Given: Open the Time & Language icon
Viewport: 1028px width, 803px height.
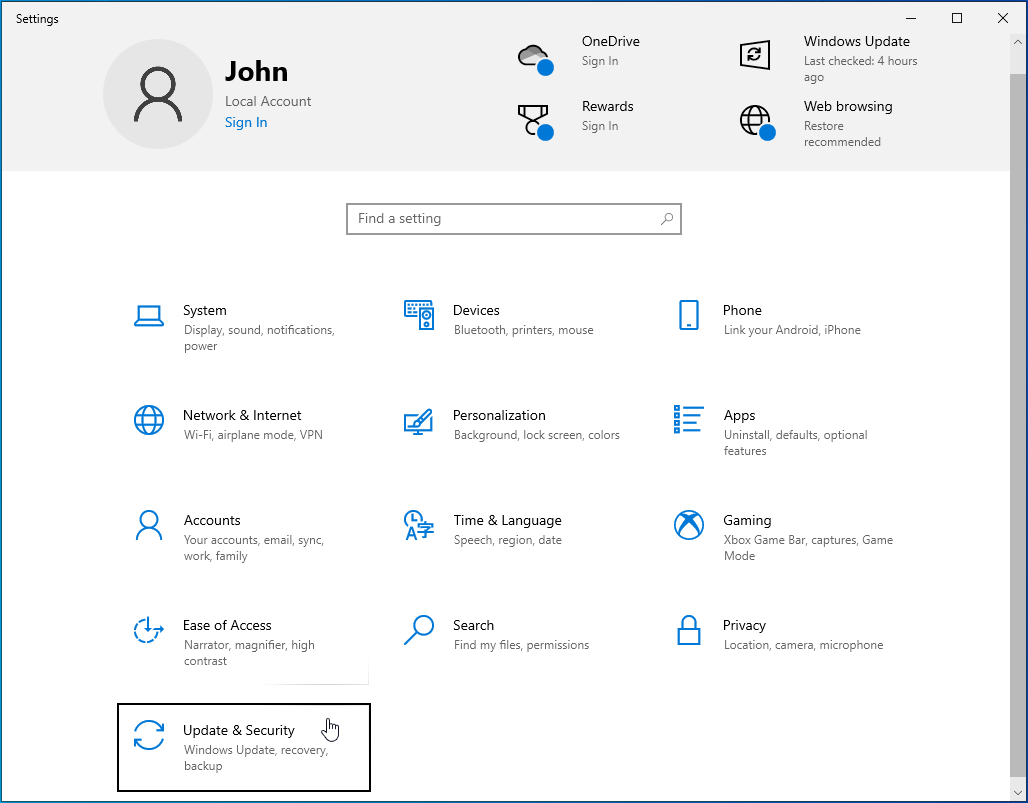Looking at the screenshot, I should pos(418,525).
